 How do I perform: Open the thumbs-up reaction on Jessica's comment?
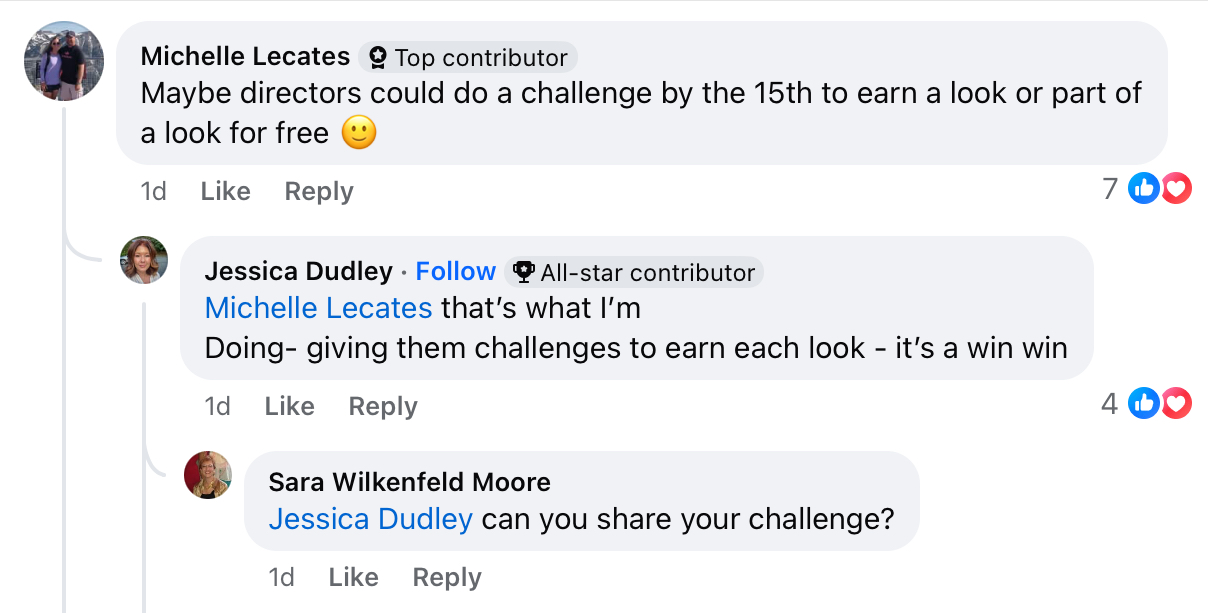pyautogui.click(x=1143, y=403)
